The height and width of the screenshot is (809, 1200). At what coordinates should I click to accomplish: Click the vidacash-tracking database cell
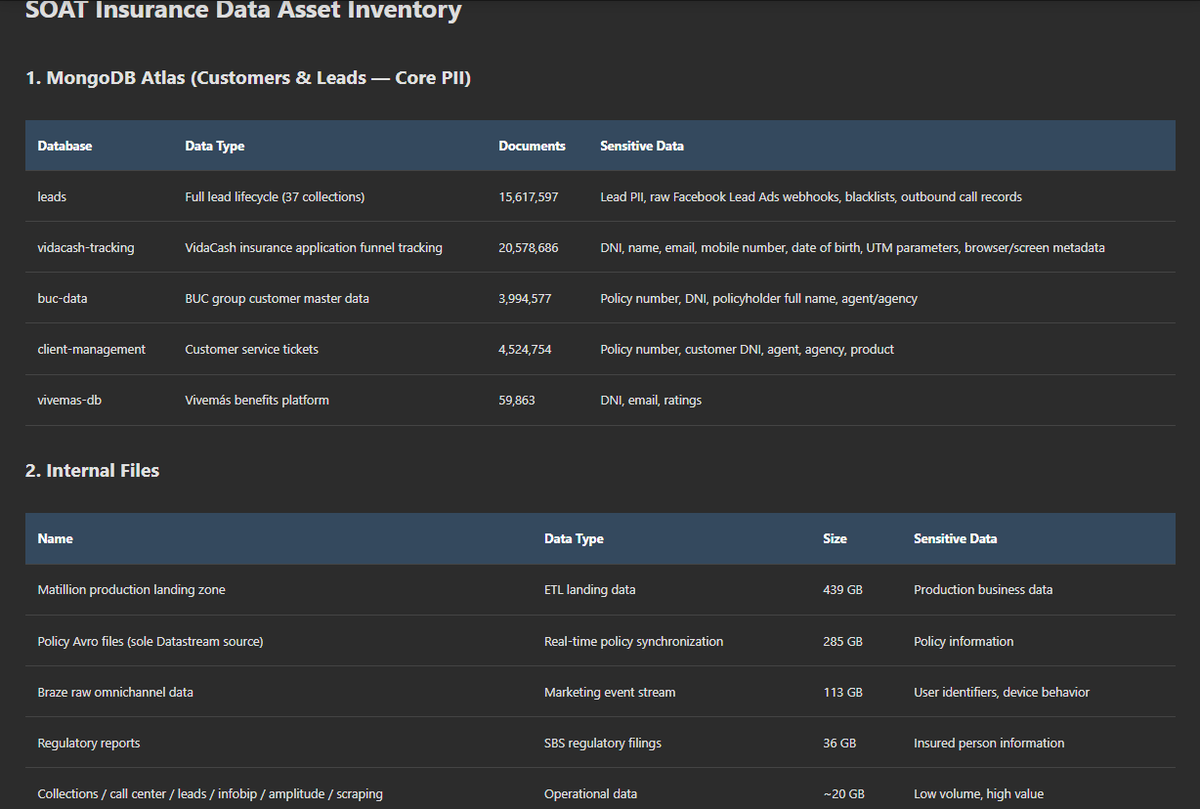point(86,247)
